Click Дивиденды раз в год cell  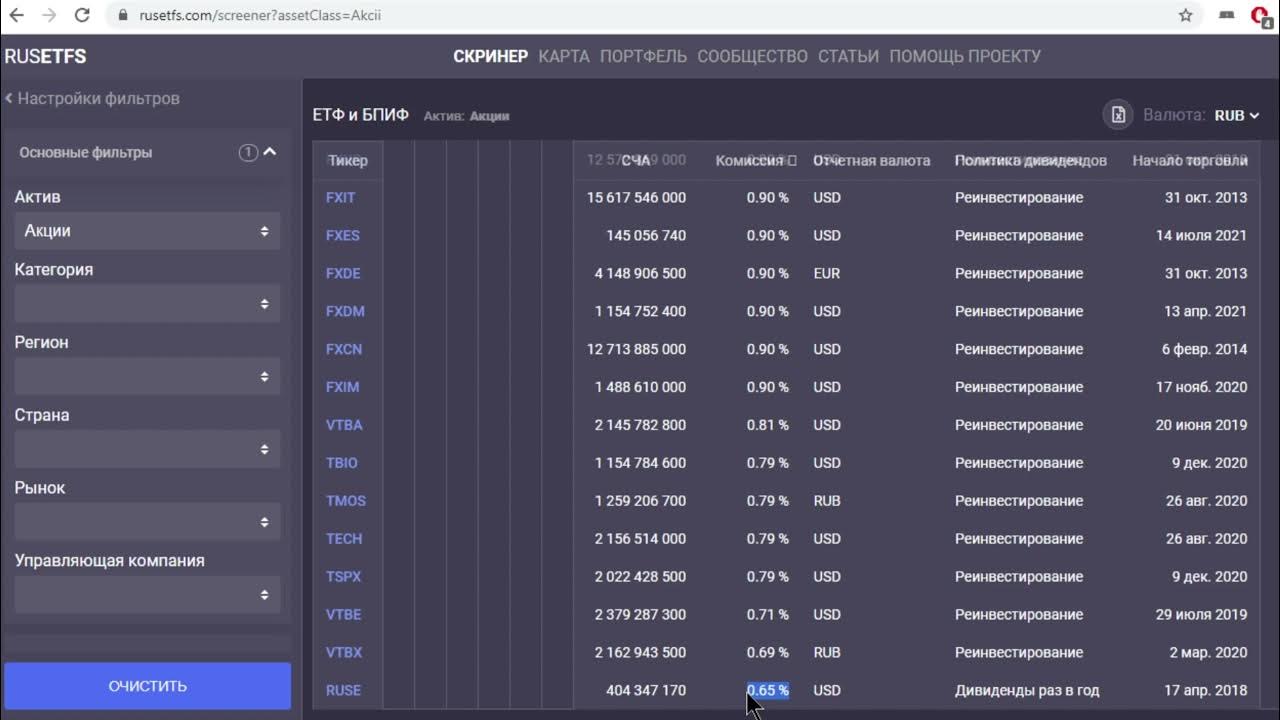pos(1027,690)
